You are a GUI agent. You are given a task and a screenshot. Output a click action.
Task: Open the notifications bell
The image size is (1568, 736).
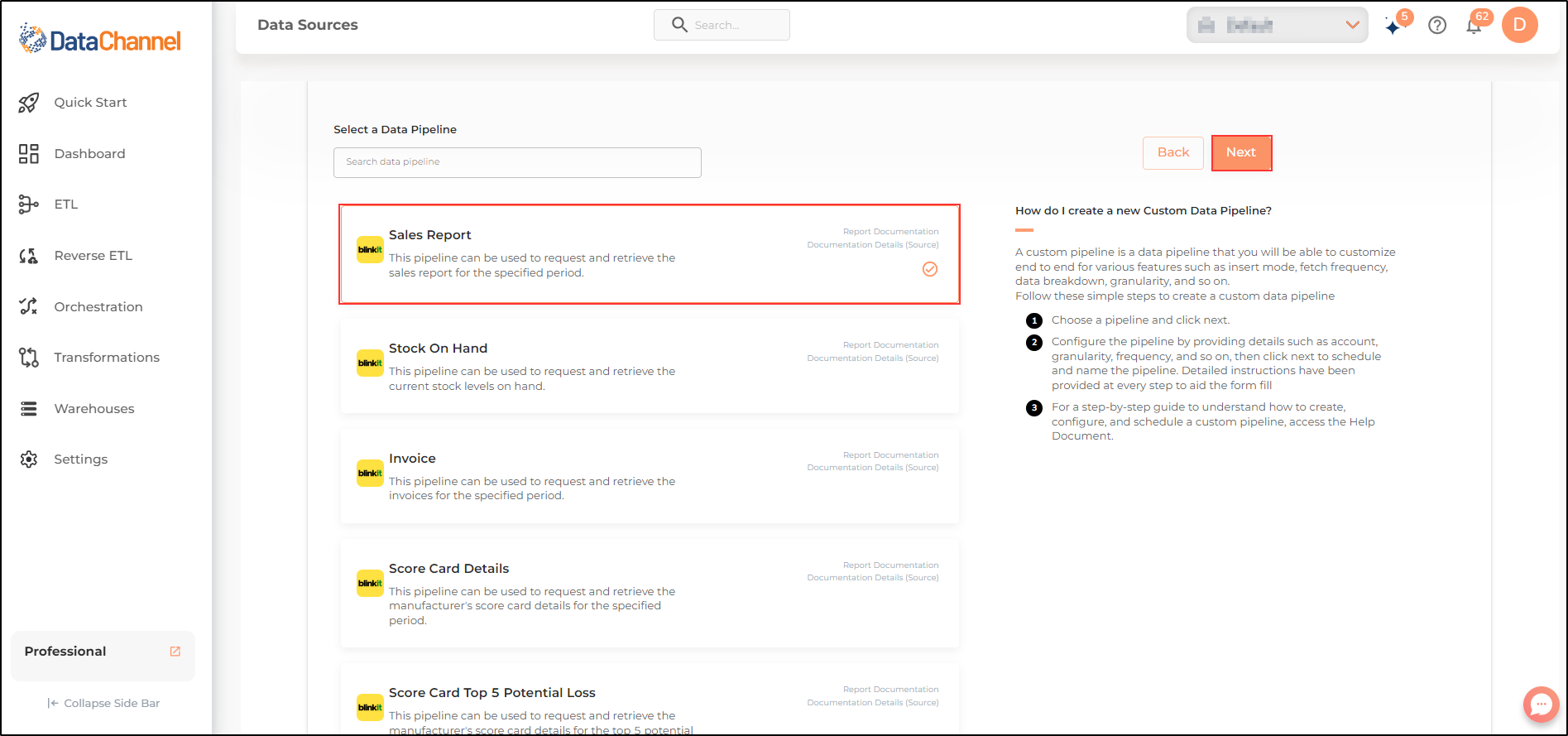pyautogui.click(x=1474, y=26)
